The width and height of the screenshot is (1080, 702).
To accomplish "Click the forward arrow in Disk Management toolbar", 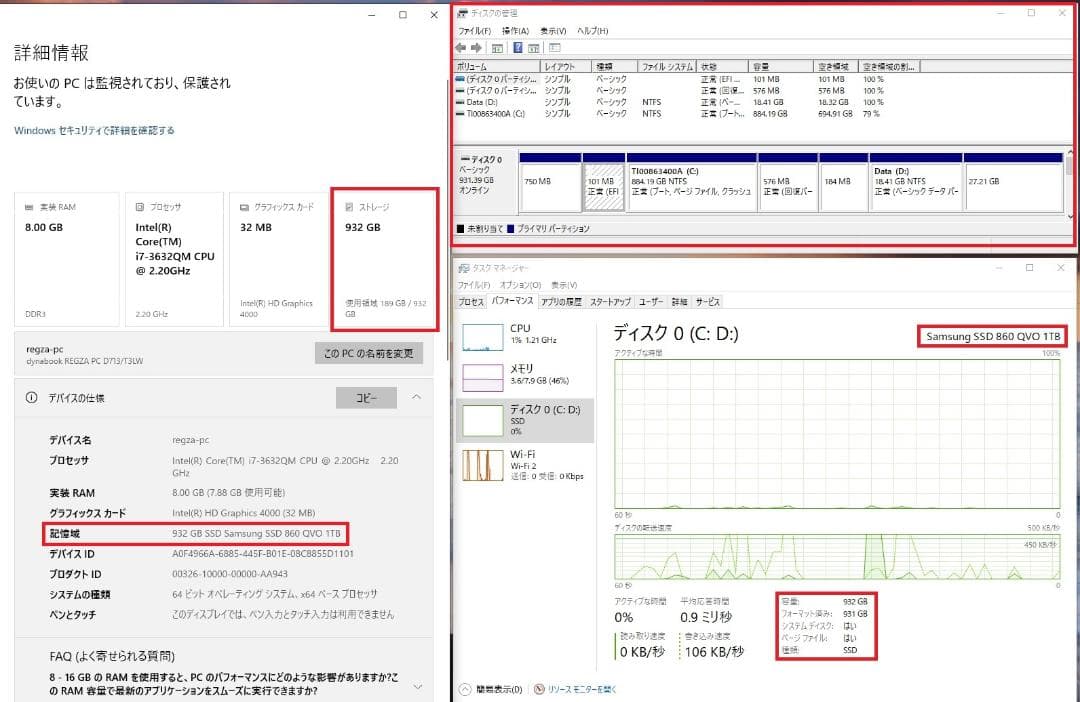I will pyautogui.click(x=475, y=46).
